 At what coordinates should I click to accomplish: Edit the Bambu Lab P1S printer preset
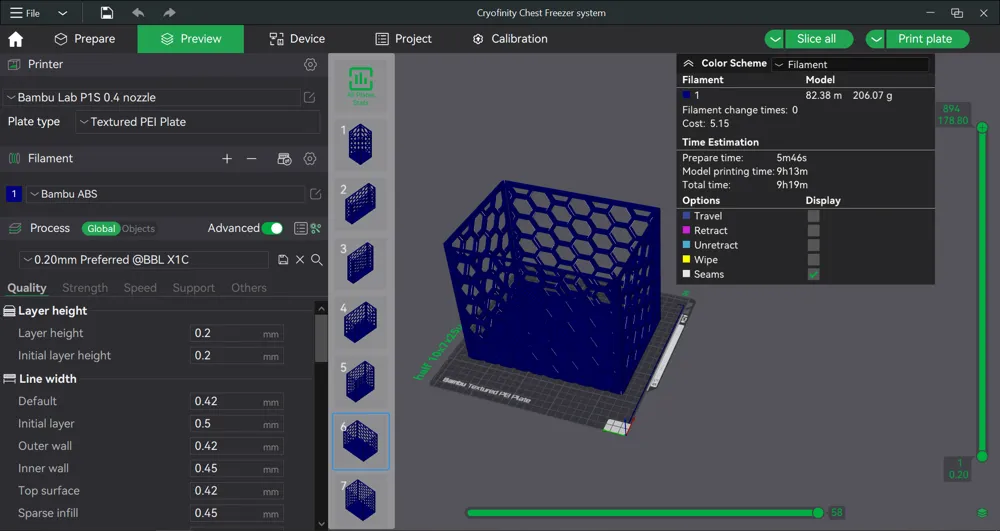309,97
